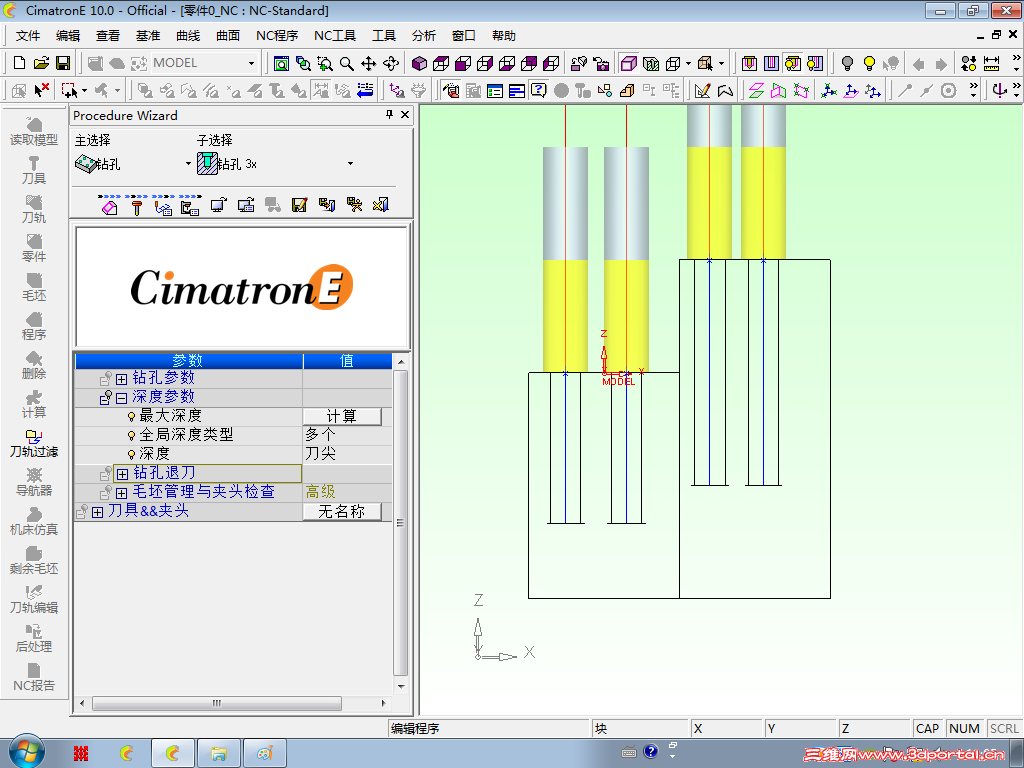The width and height of the screenshot is (1024, 768).
Task: Select the Rotate view icon
Action: 391,63
